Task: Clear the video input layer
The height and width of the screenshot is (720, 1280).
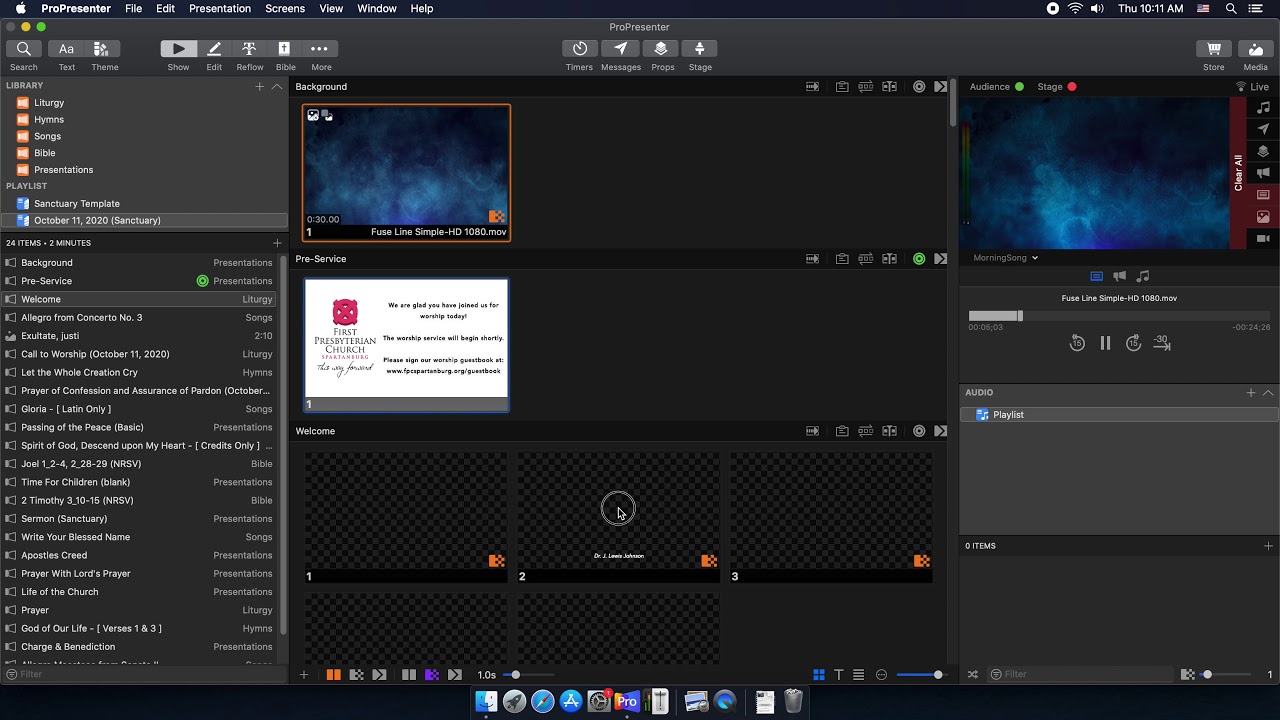Action: tap(1263, 239)
